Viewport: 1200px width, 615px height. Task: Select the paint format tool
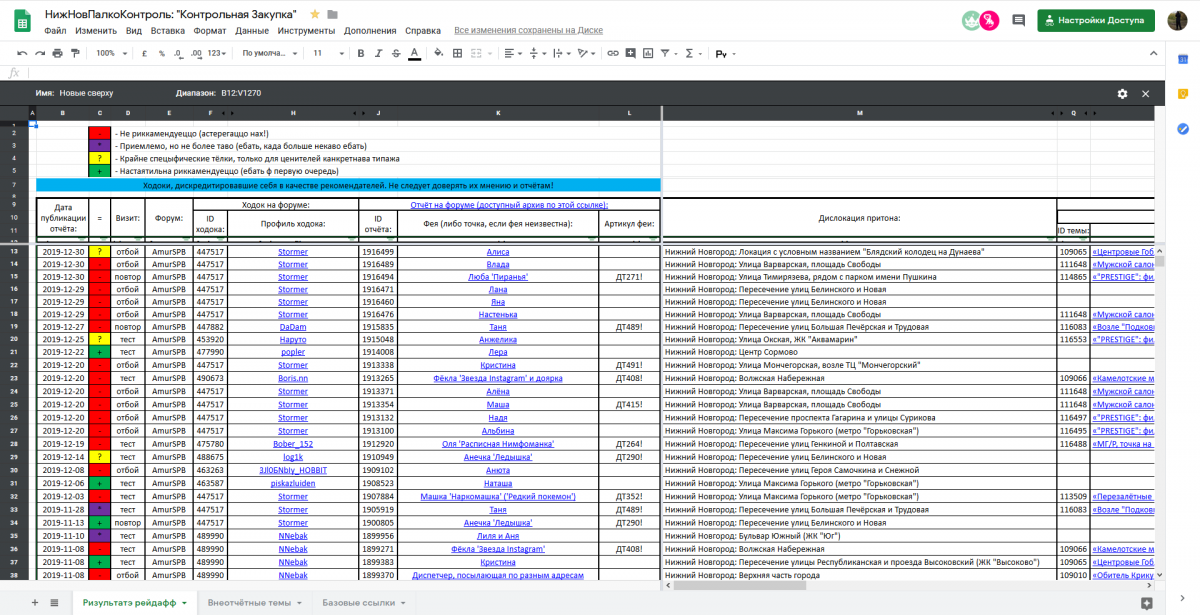pos(74,53)
